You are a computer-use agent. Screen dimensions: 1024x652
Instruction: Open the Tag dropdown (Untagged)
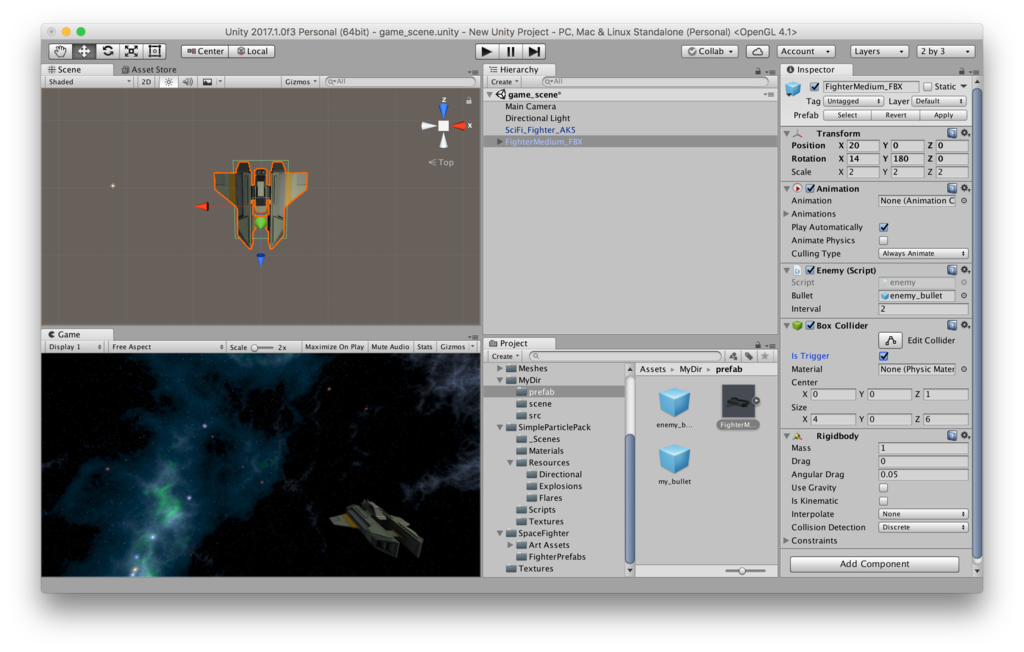[854, 101]
